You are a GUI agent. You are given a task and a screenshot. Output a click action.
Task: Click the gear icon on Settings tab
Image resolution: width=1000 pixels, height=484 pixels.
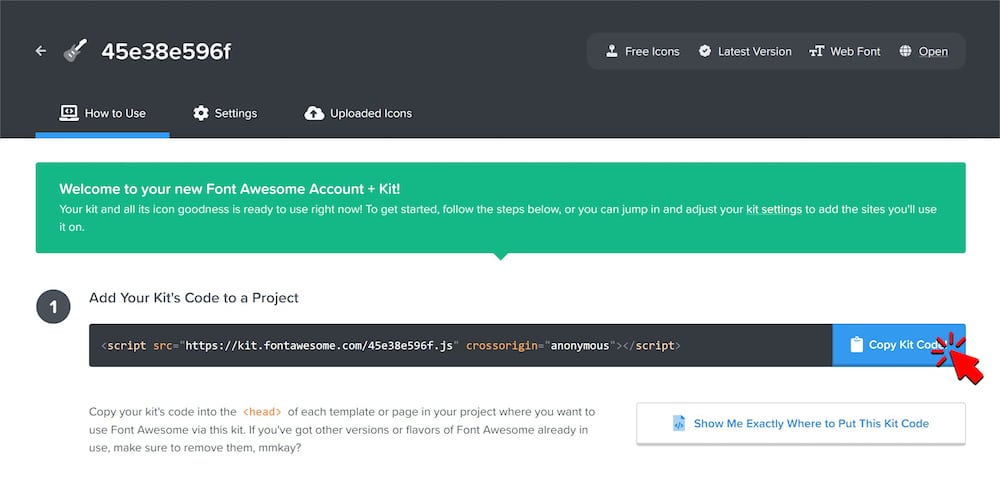200,113
